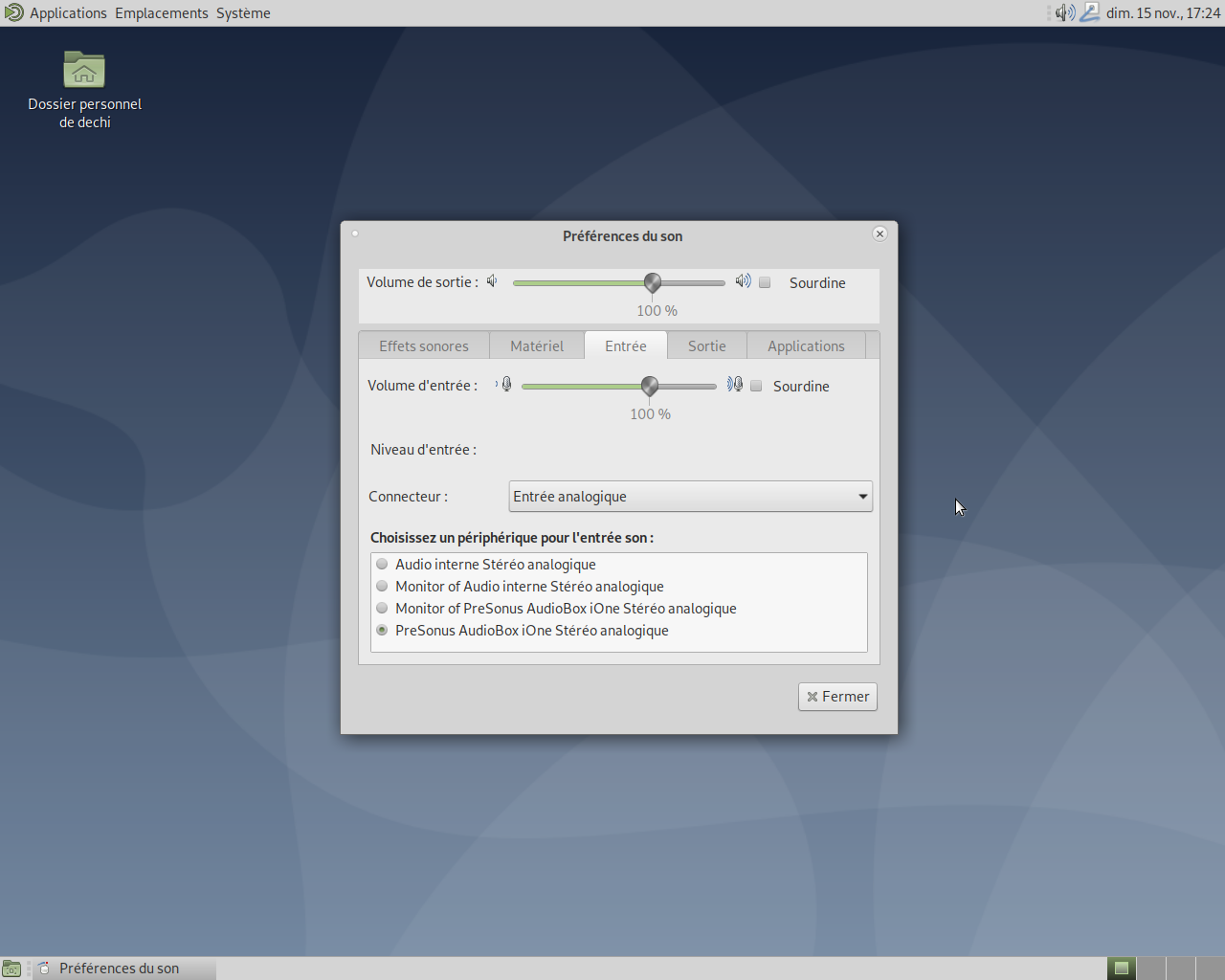
Task: Click the loud microphone icon at input slider end
Action: coord(734,385)
